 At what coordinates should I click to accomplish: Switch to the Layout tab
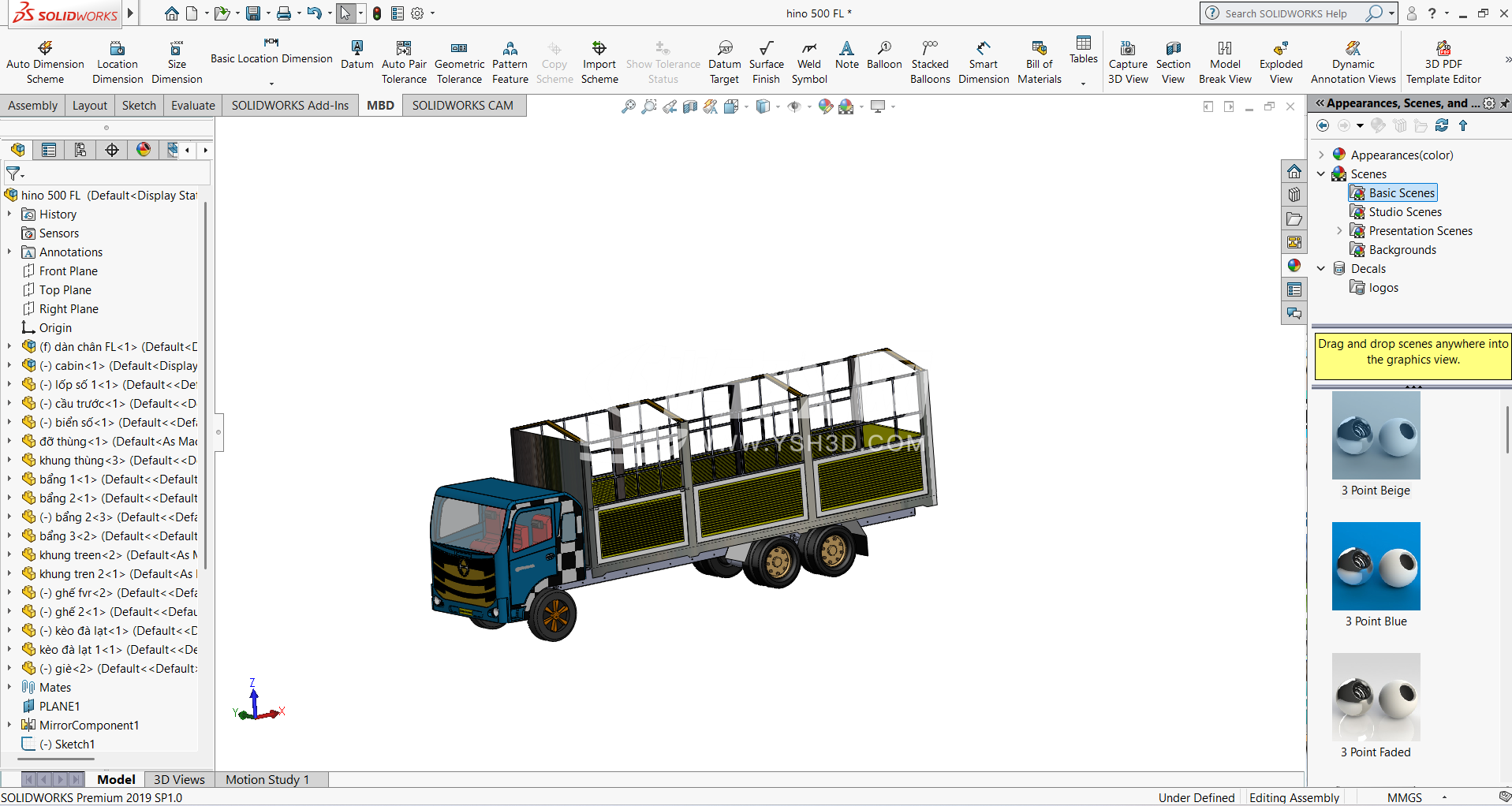[x=90, y=105]
